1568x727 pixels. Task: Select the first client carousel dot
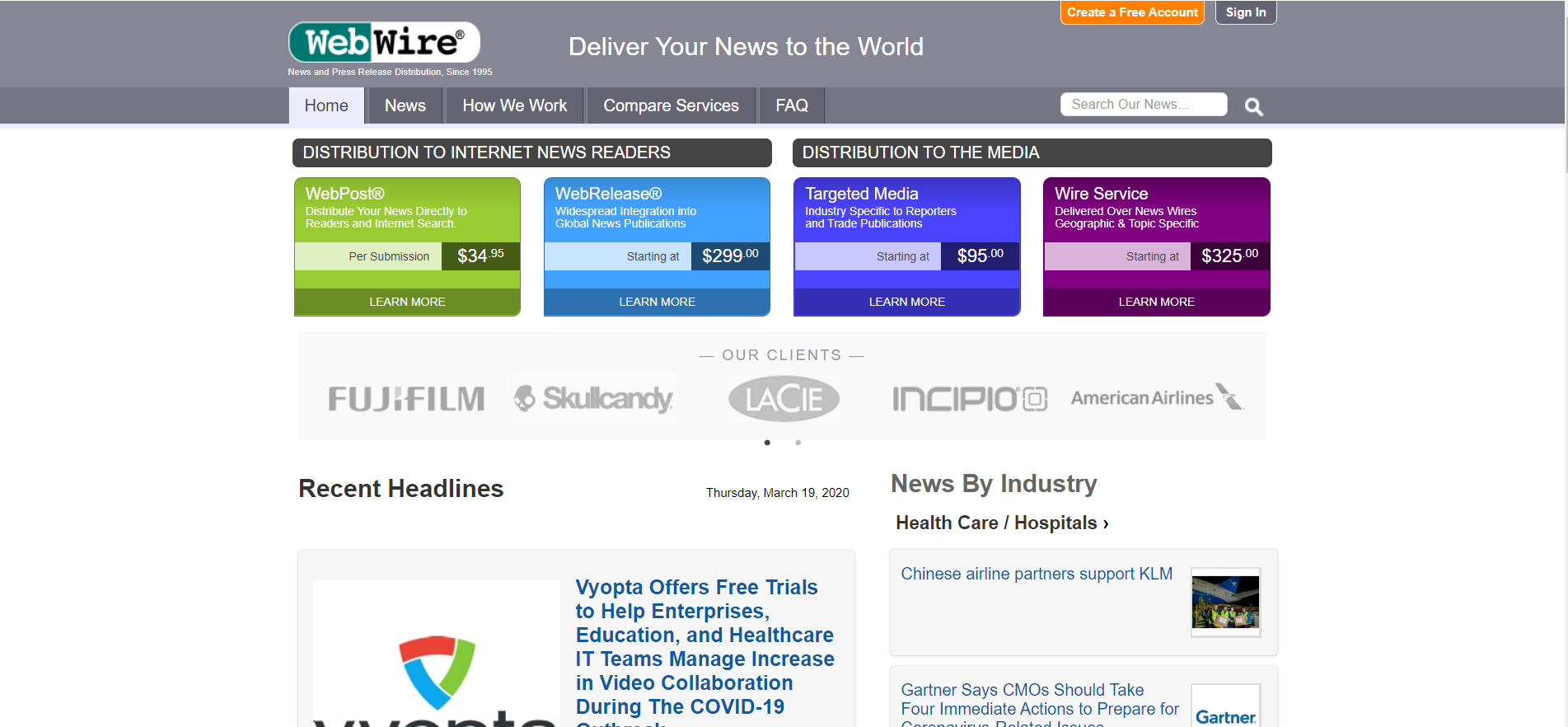click(x=767, y=443)
